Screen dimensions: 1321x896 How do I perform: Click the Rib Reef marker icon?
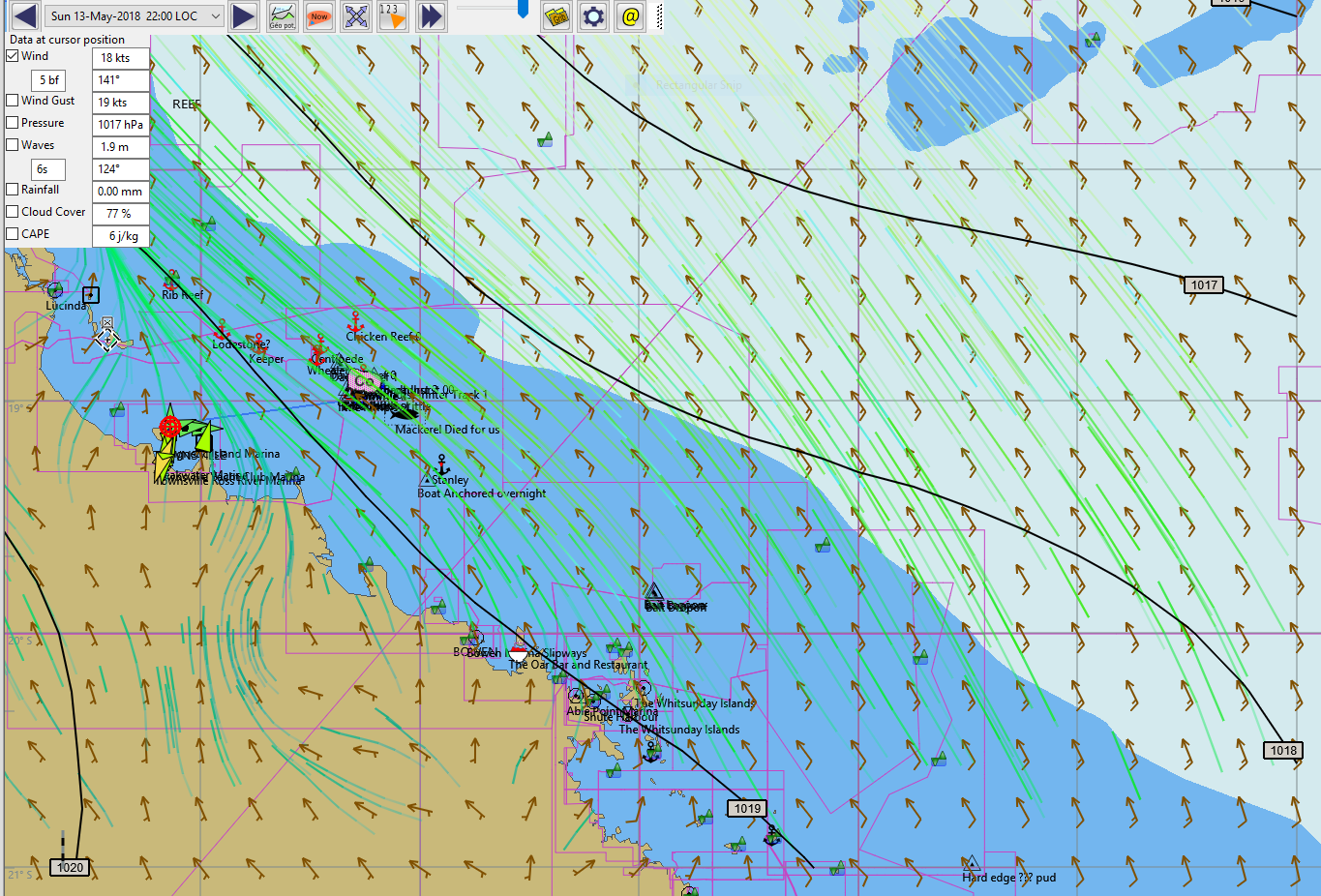tap(172, 279)
